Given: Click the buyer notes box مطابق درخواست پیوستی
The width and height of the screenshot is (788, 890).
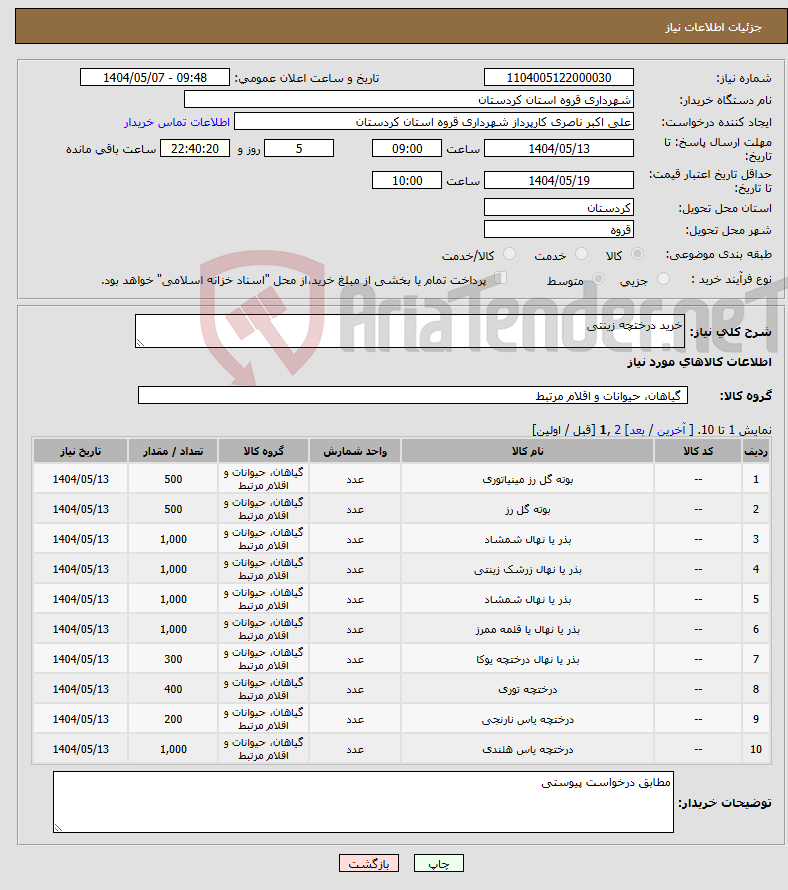Looking at the screenshot, I should tap(363, 802).
